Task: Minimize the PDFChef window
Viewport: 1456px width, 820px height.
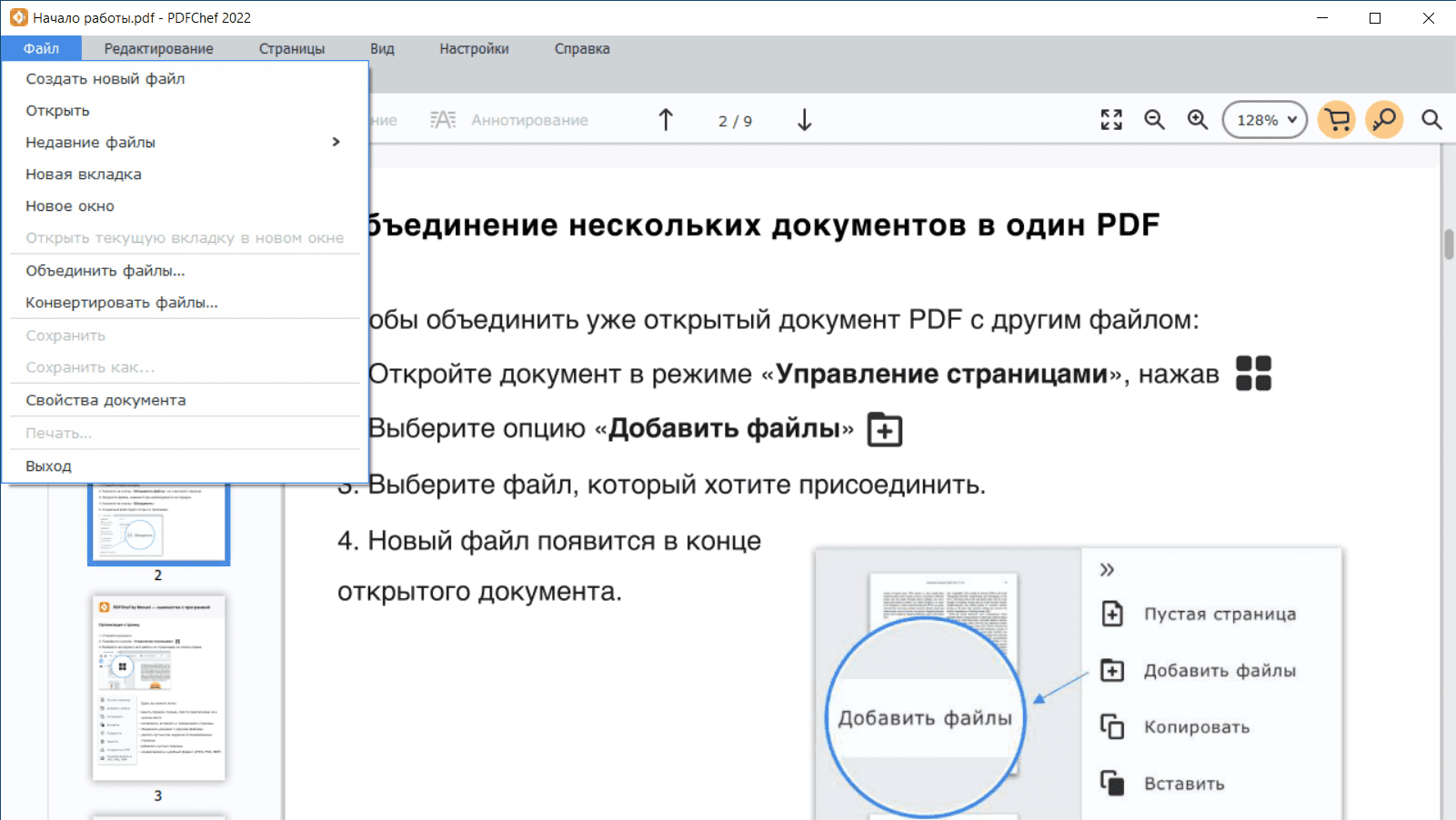Action: (x=1322, y=17)
